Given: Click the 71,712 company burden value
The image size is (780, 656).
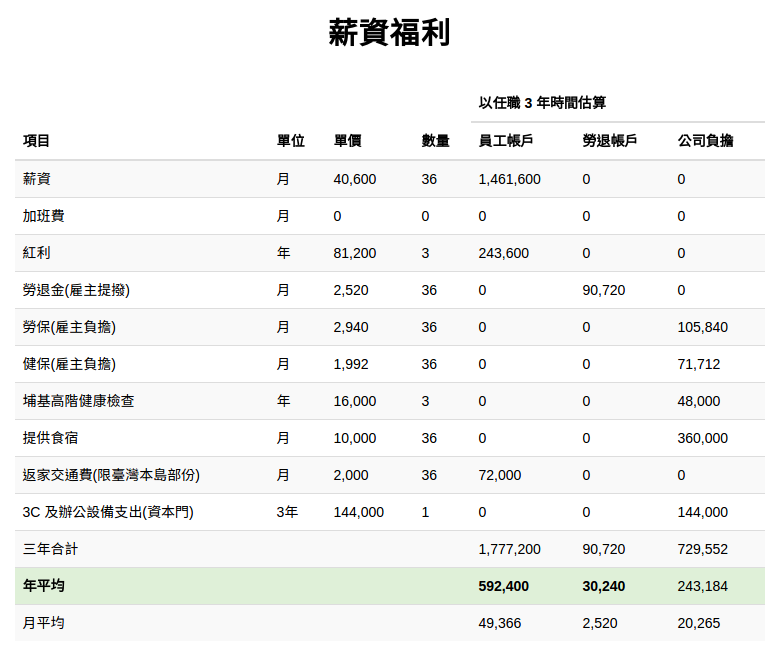Looking at the screenshot, I should coord(698,364).
